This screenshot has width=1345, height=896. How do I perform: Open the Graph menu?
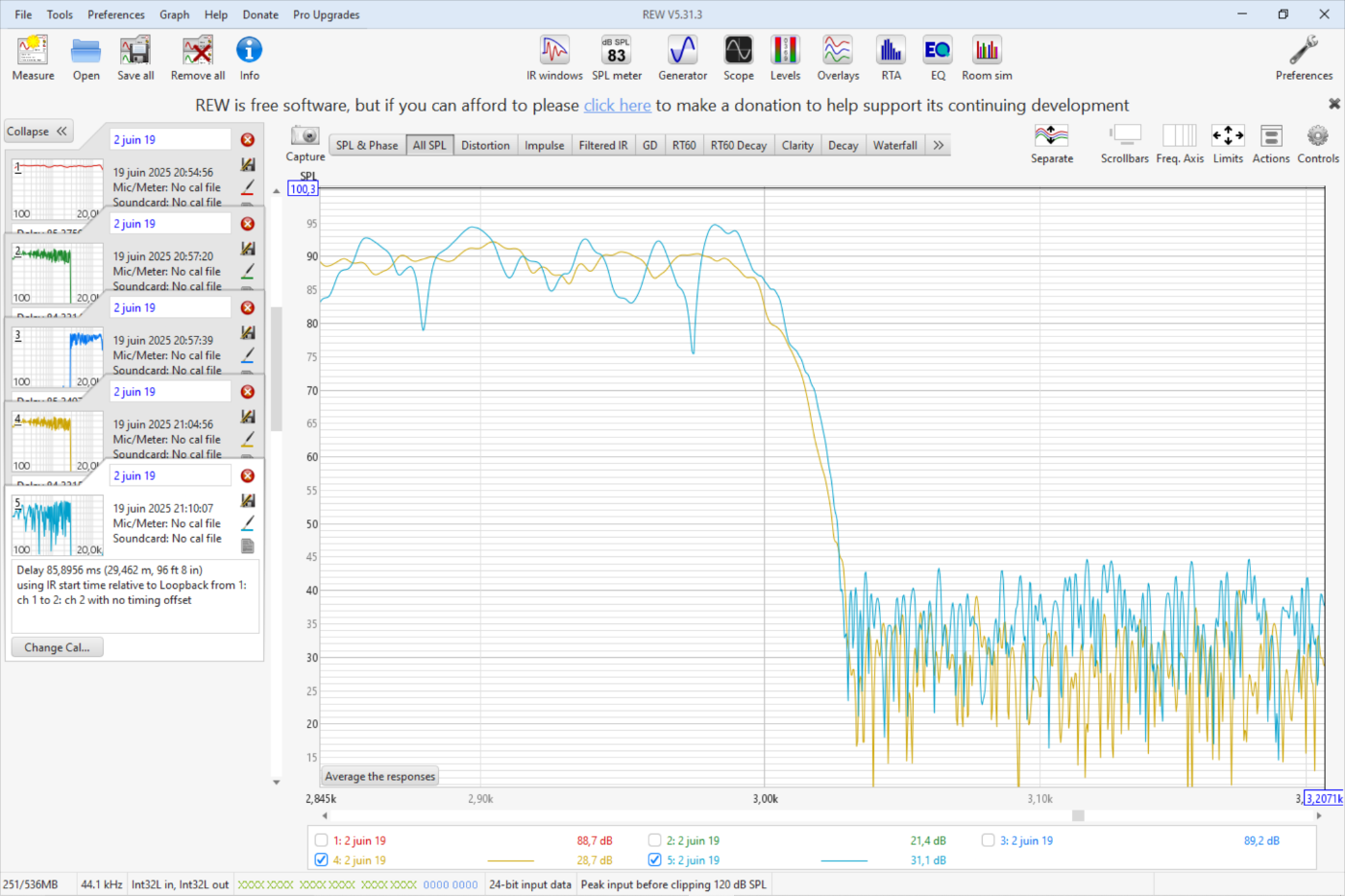[x=174, y=14]
